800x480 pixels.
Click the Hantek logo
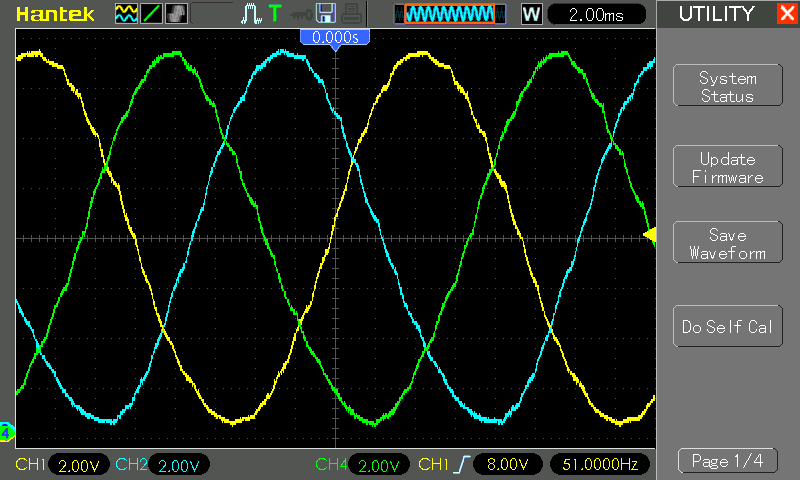(x=55, y=14)
